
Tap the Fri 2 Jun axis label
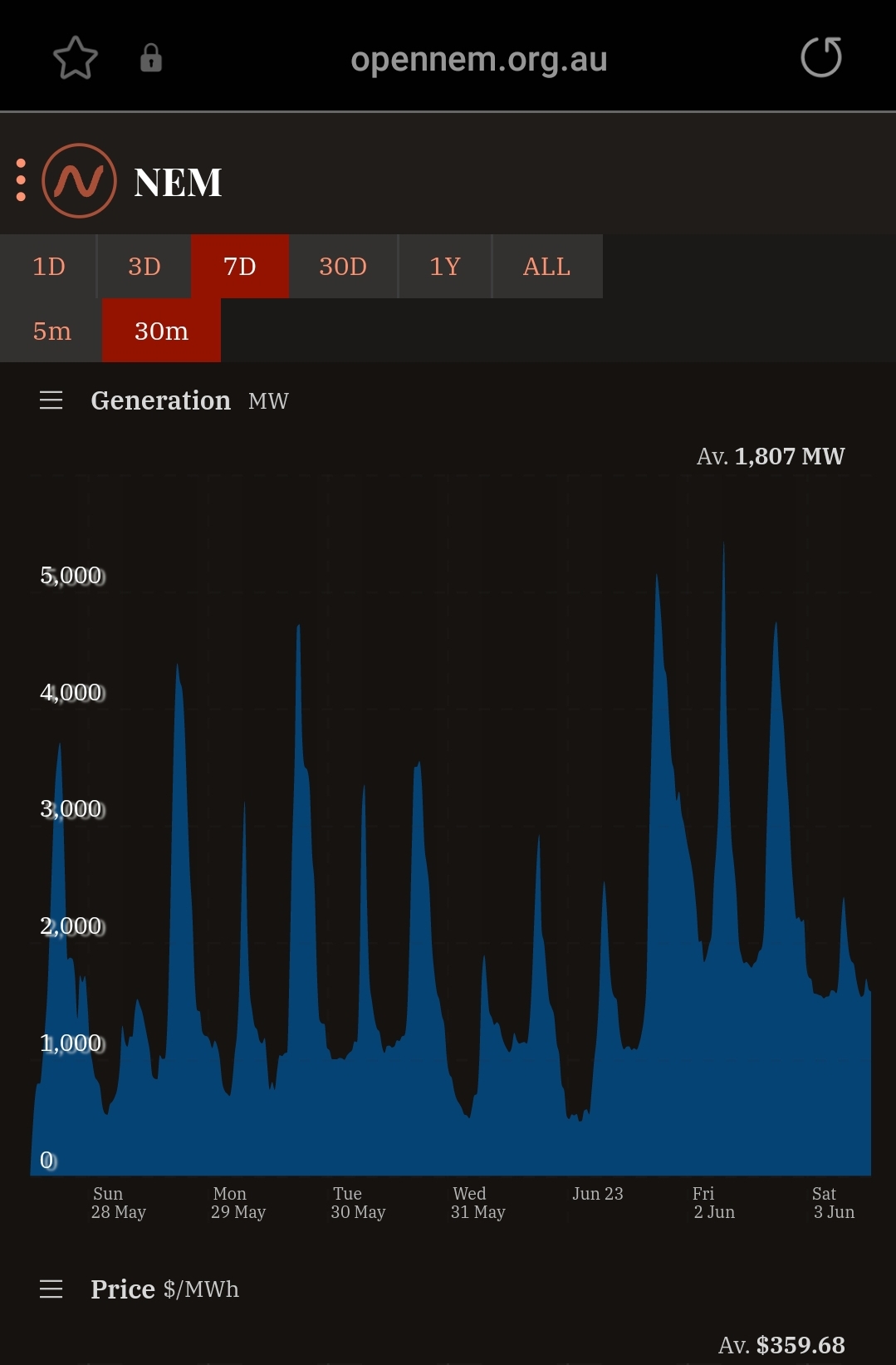coord(713,1202)
